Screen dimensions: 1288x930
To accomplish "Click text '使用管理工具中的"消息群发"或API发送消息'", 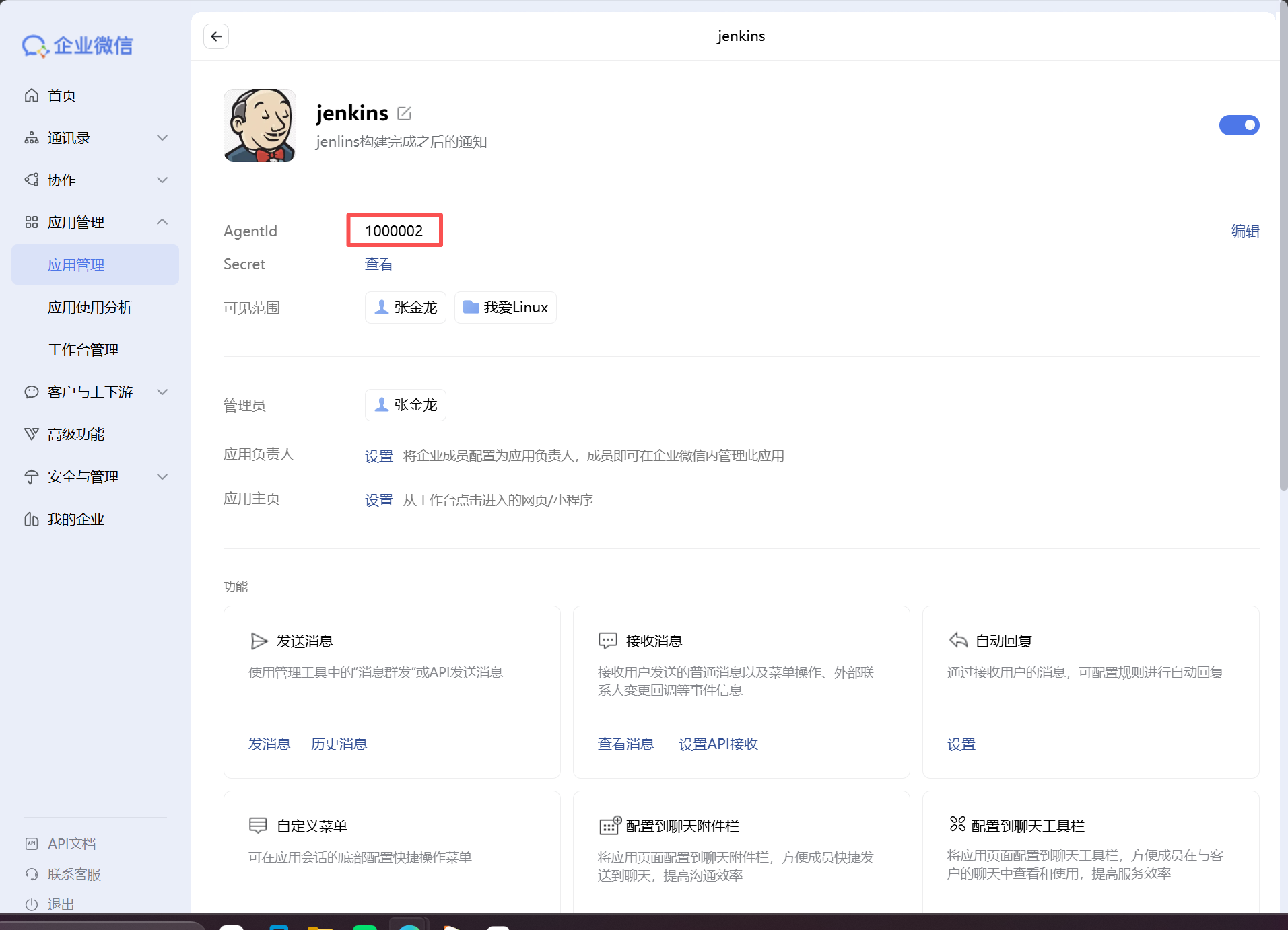I will [x=376, y=672].
